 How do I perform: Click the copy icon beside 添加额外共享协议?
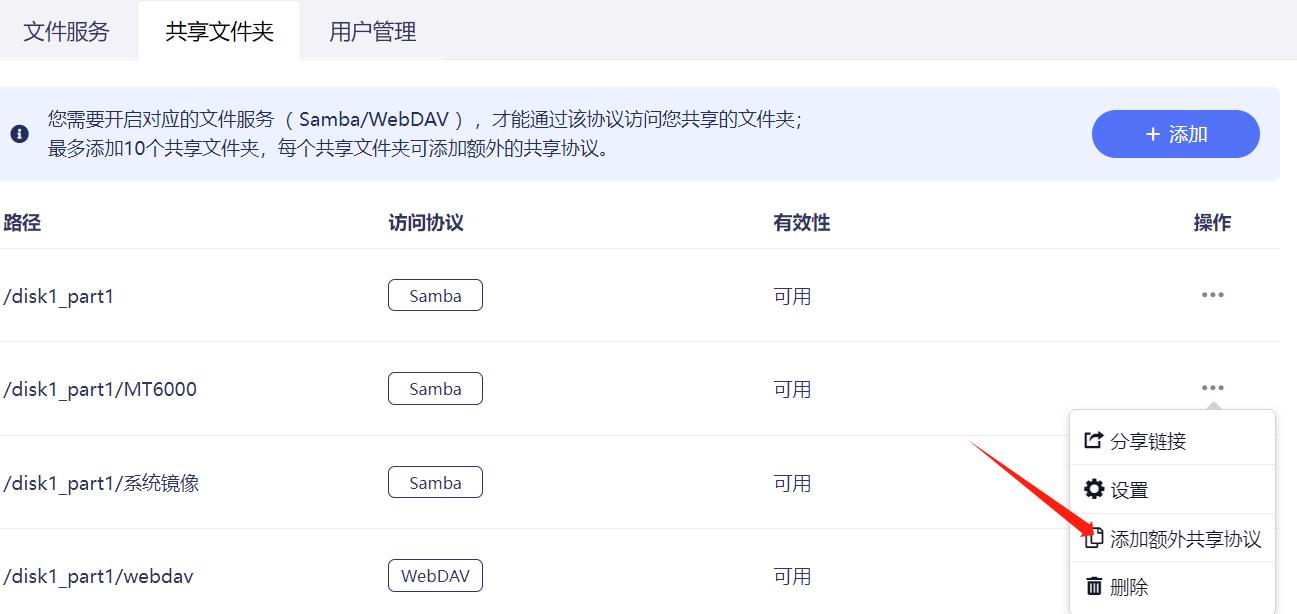[1093, 537]
